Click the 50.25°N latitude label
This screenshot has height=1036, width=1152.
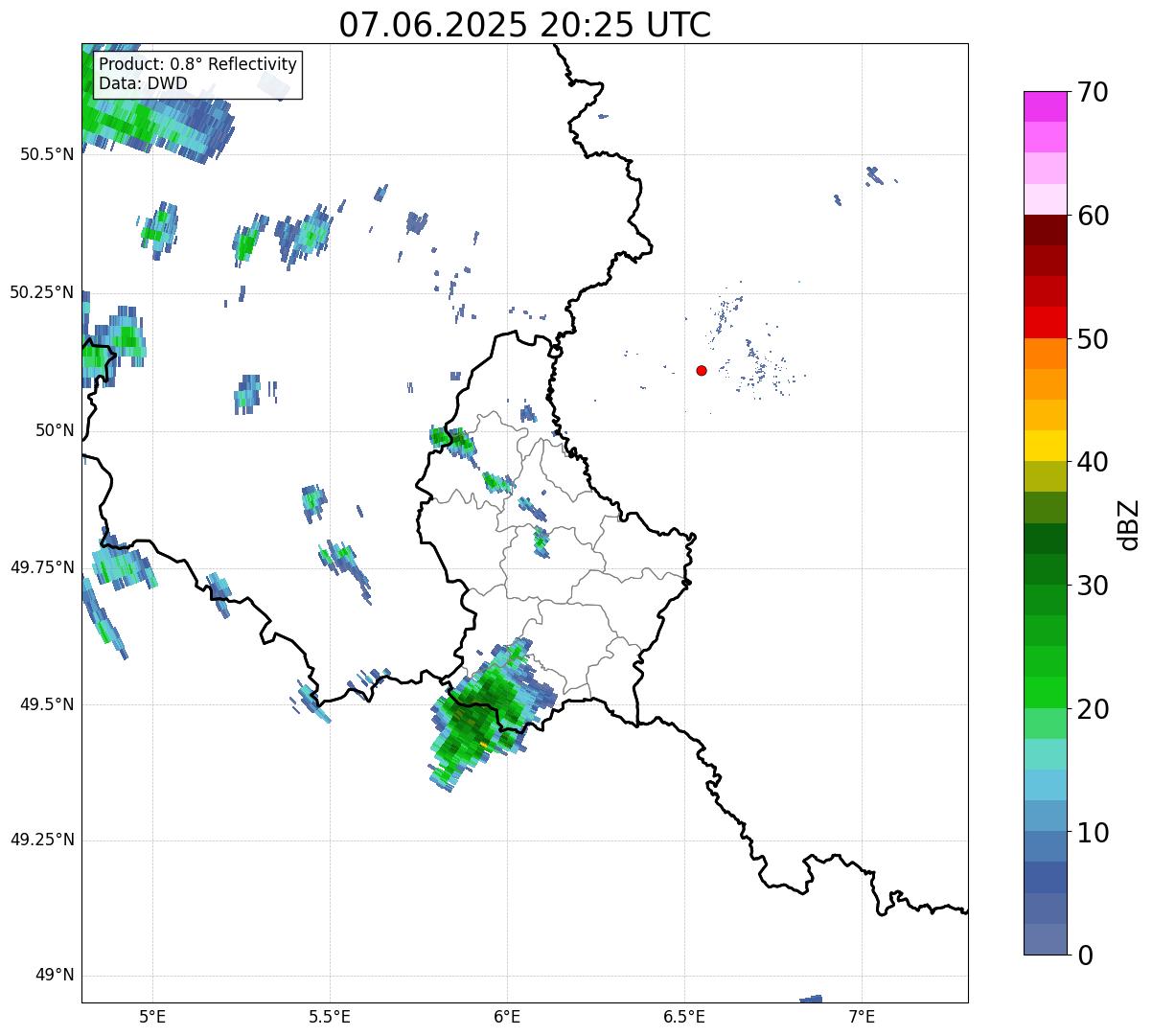(42, 292)
